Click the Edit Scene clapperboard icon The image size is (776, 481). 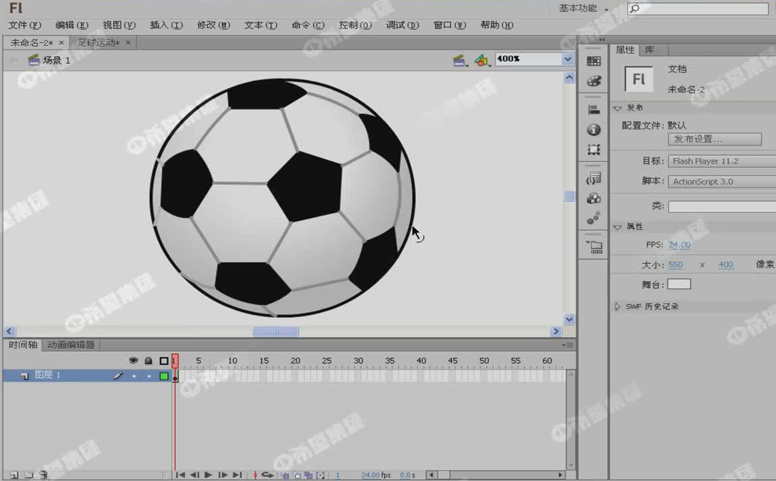[459, 60]
